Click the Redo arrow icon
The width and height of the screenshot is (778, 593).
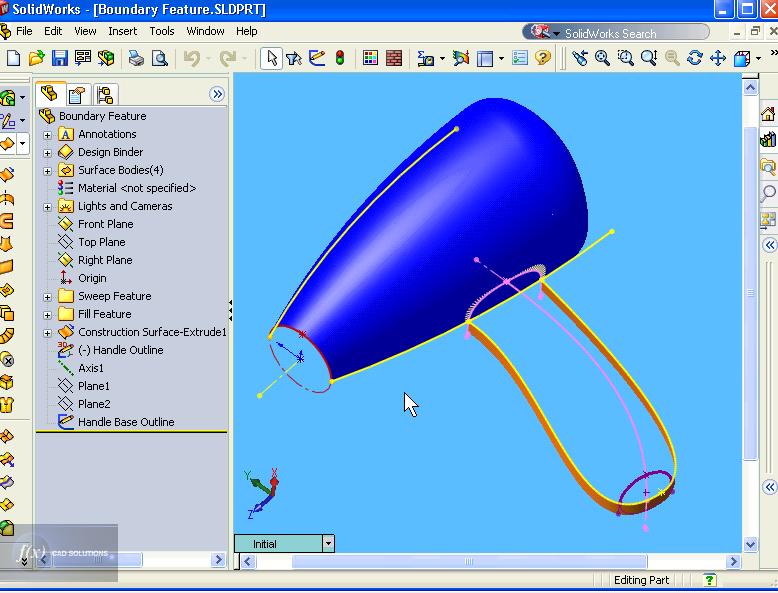pyautogui.click(x=228, y=59)
